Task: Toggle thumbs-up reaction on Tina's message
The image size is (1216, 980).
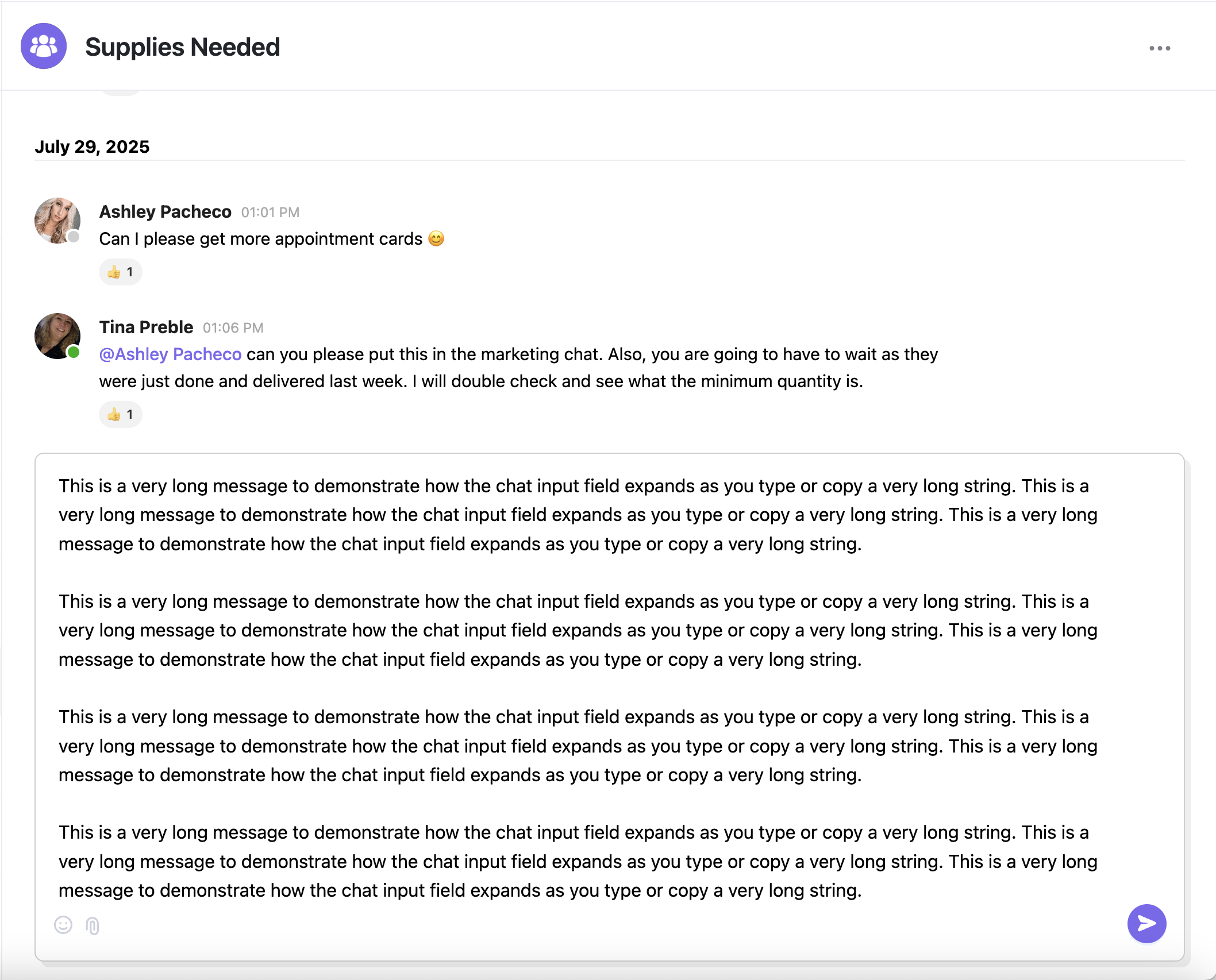Action: click(121, 414)
